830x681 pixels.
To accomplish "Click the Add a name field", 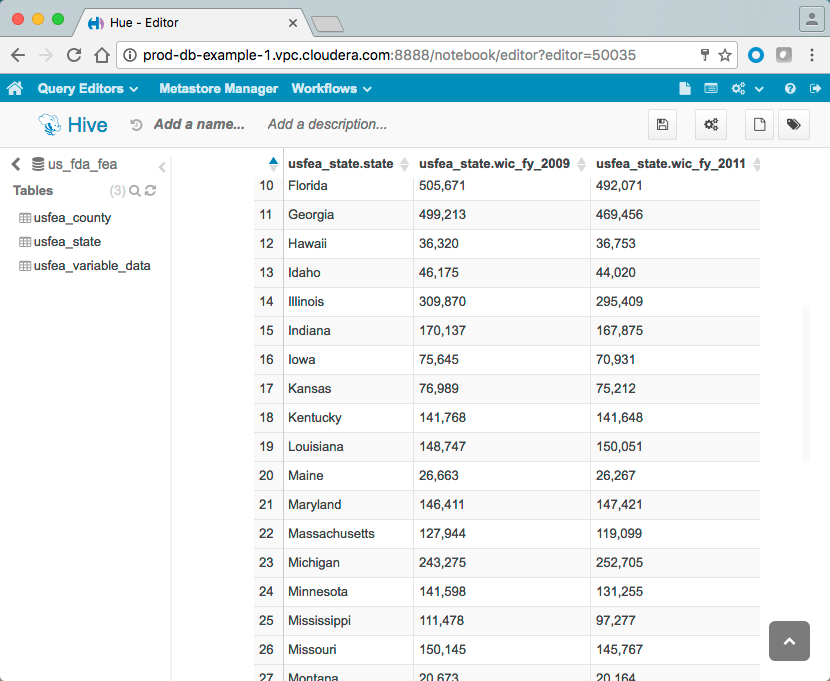I will click(x=199, y=125).
